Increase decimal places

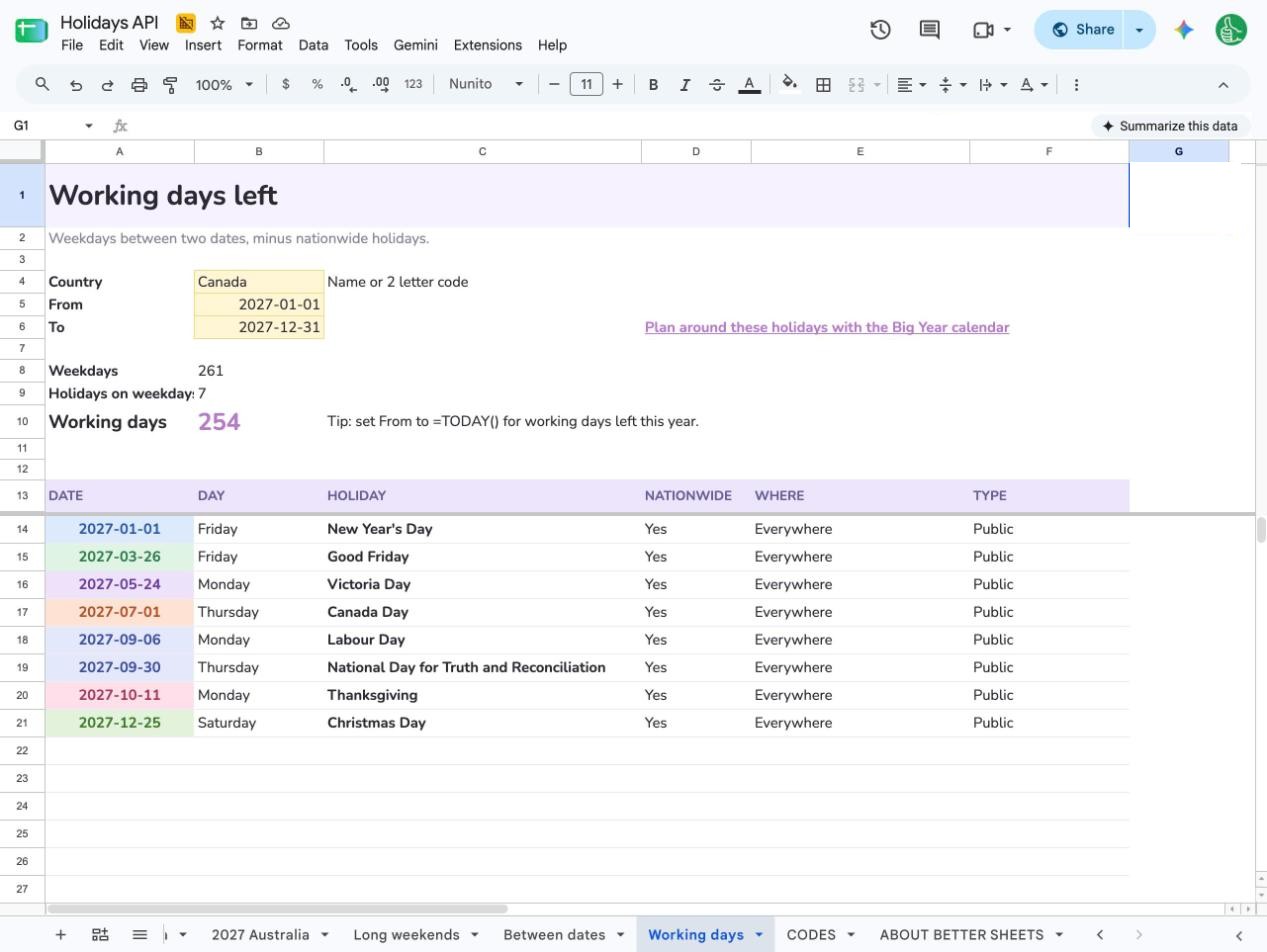tap(381, 85)
